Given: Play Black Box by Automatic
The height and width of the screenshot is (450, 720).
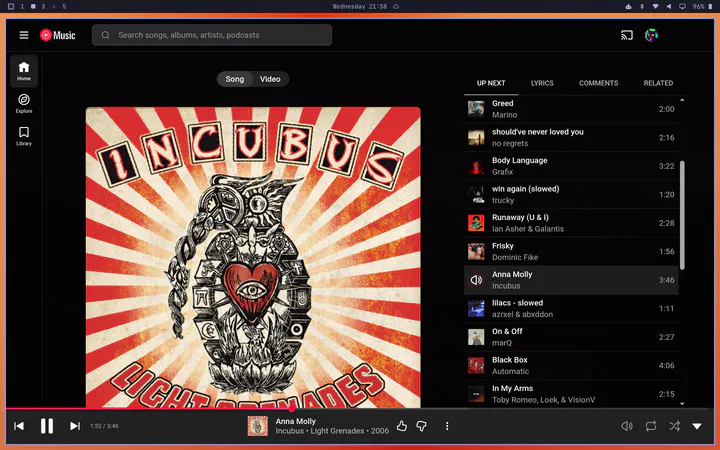Looking at the screenshot, I should click(571, 366).
